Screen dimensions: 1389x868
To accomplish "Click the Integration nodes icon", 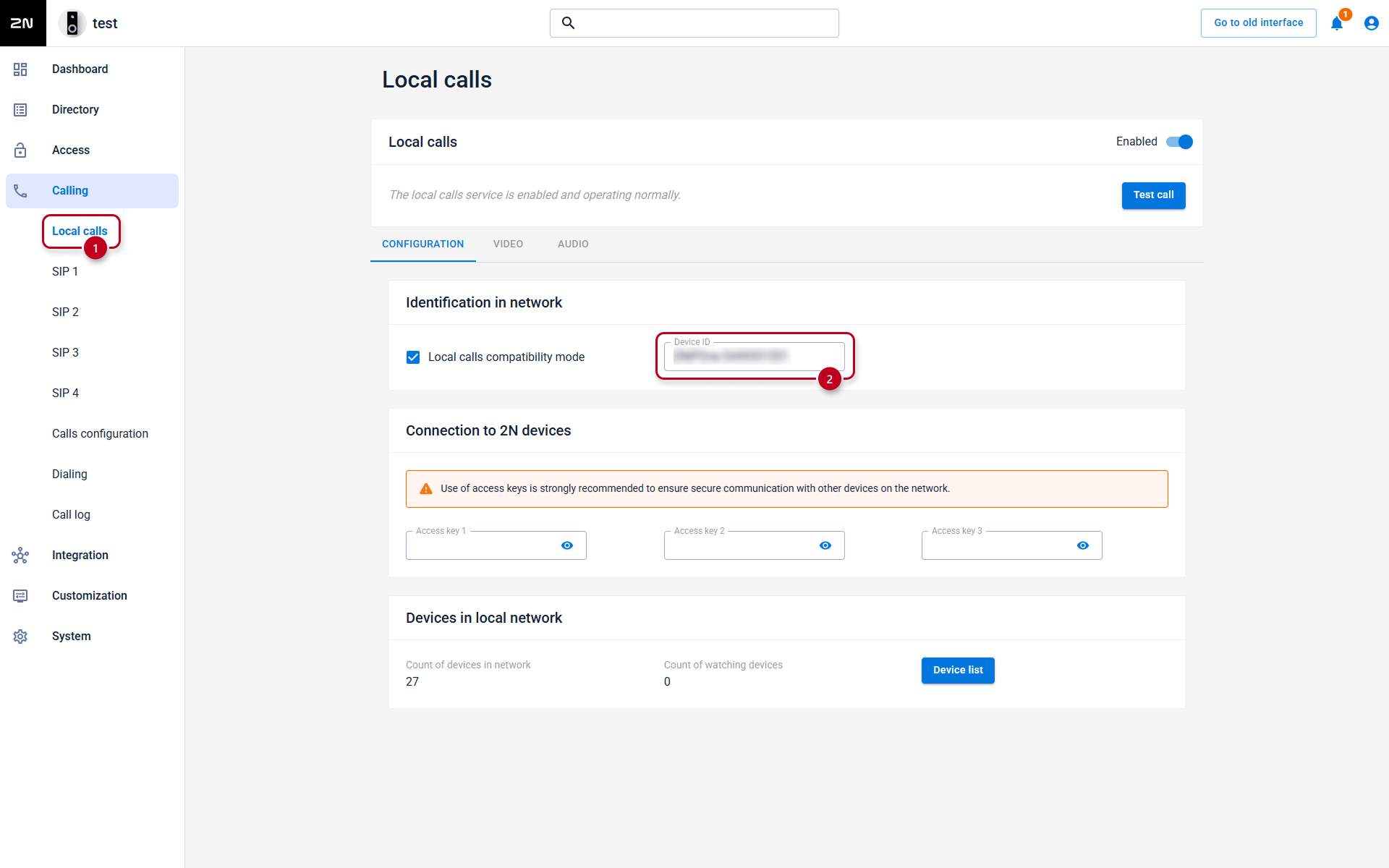I will [20, 556].
